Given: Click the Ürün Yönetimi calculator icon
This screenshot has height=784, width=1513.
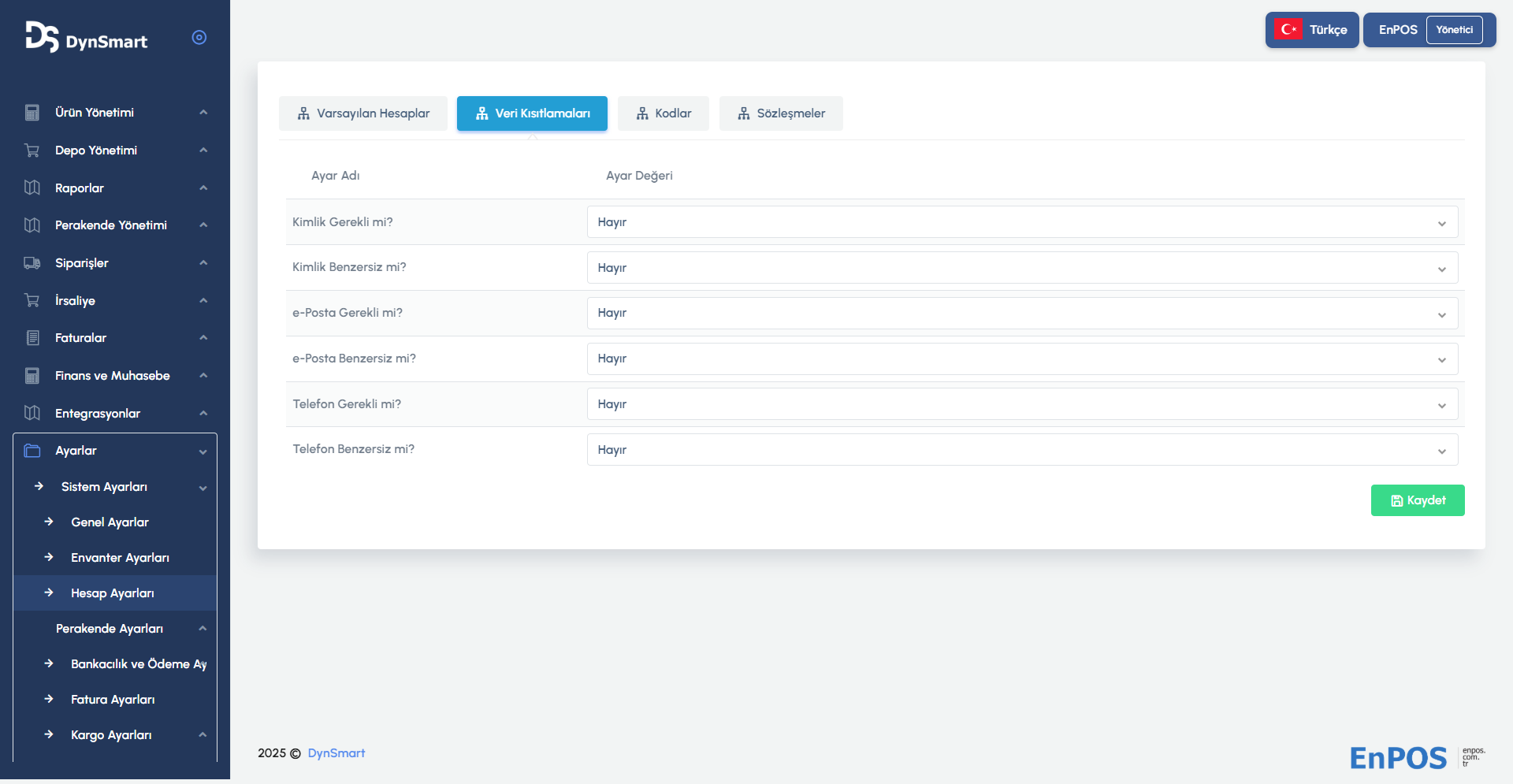Looking at the screenshot, I should coord(32,113).
